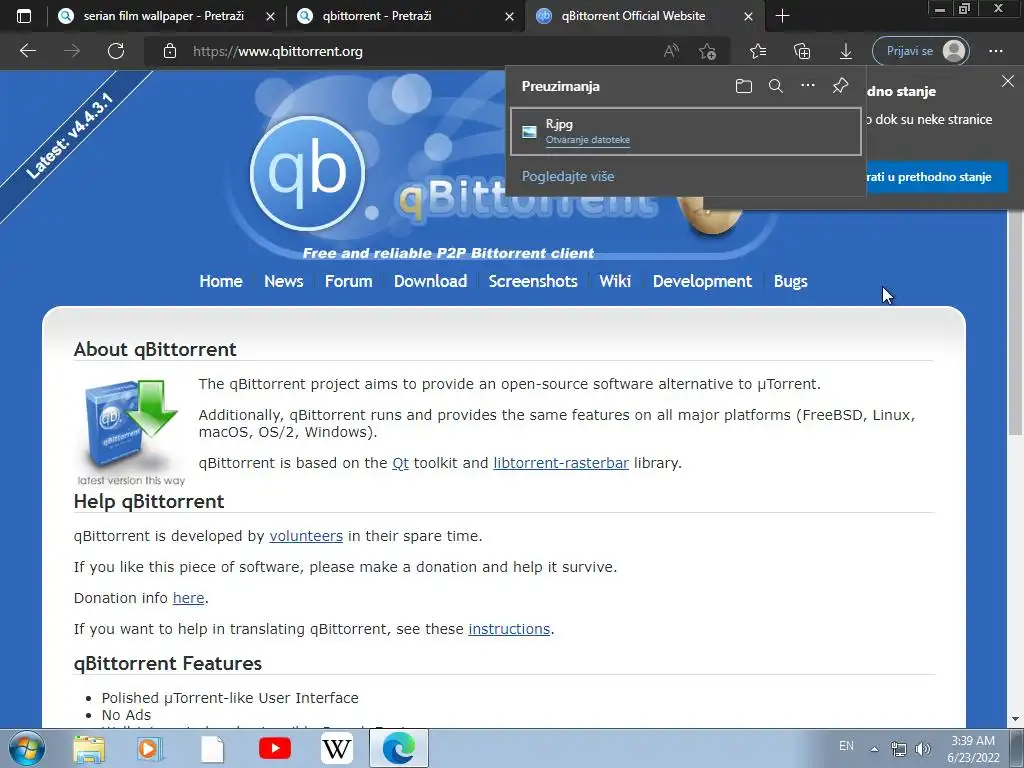Reload the page with refresh icon
1024x768 pixels.
pos(116,51)
